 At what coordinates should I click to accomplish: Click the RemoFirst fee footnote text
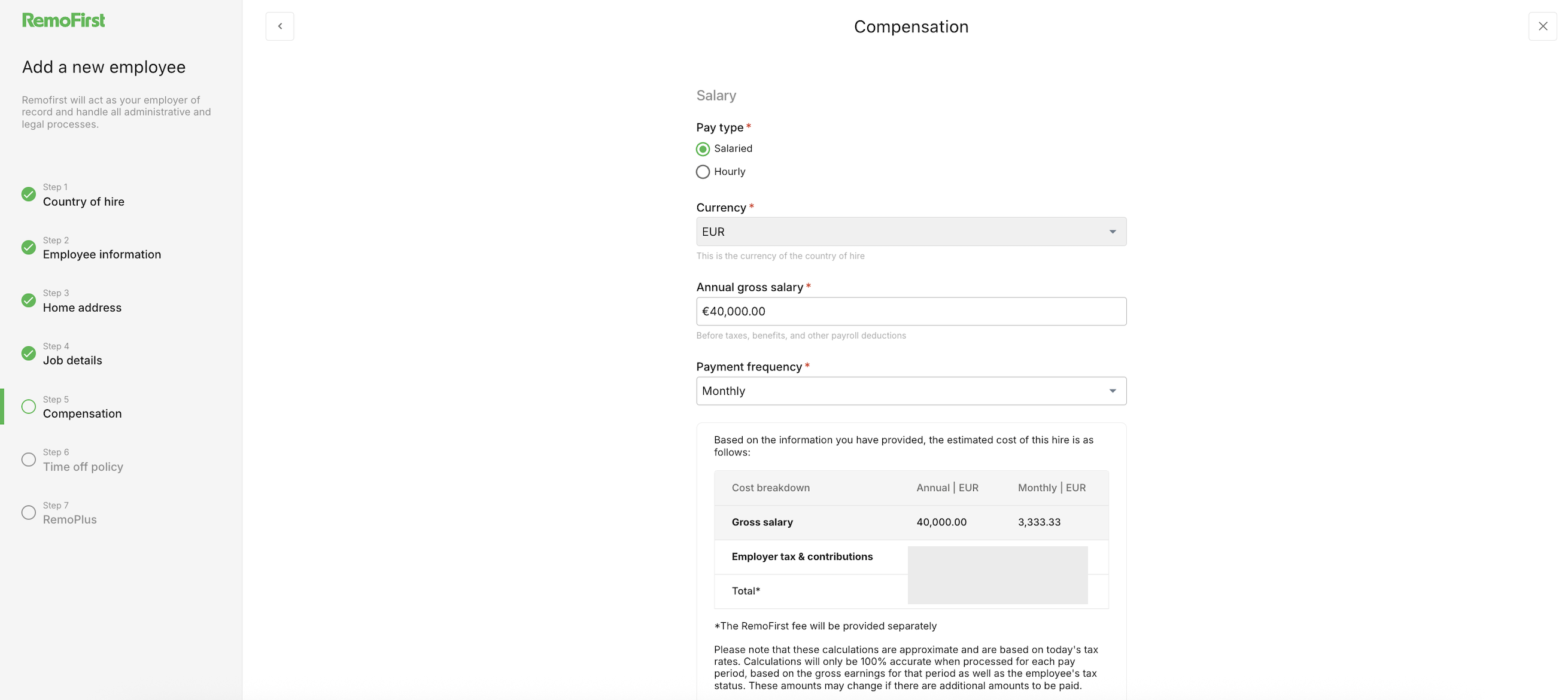pyautogui.click(x=825, y=626)
